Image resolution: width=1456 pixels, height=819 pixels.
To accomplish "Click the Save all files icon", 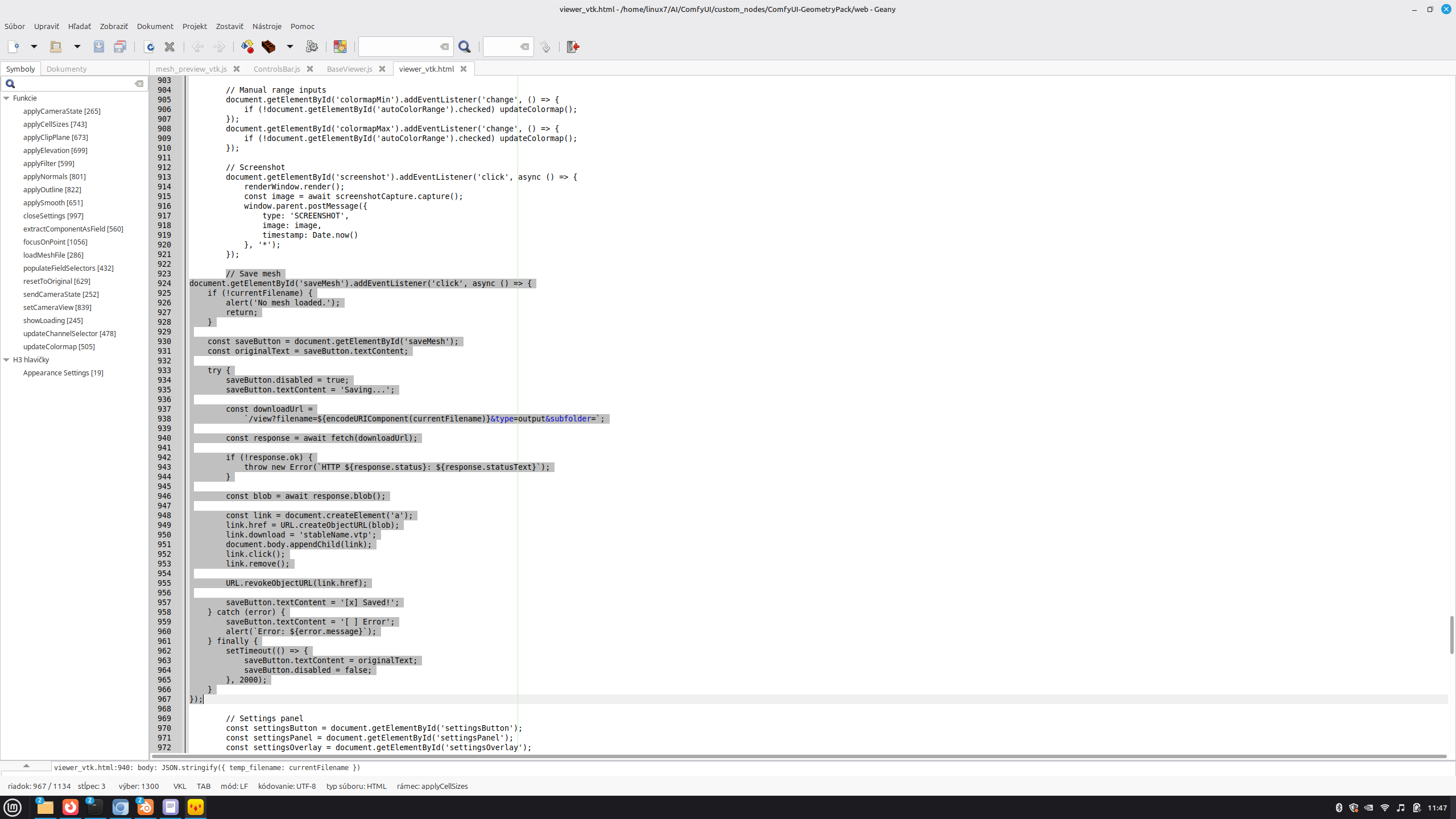I will click(120, 47).
